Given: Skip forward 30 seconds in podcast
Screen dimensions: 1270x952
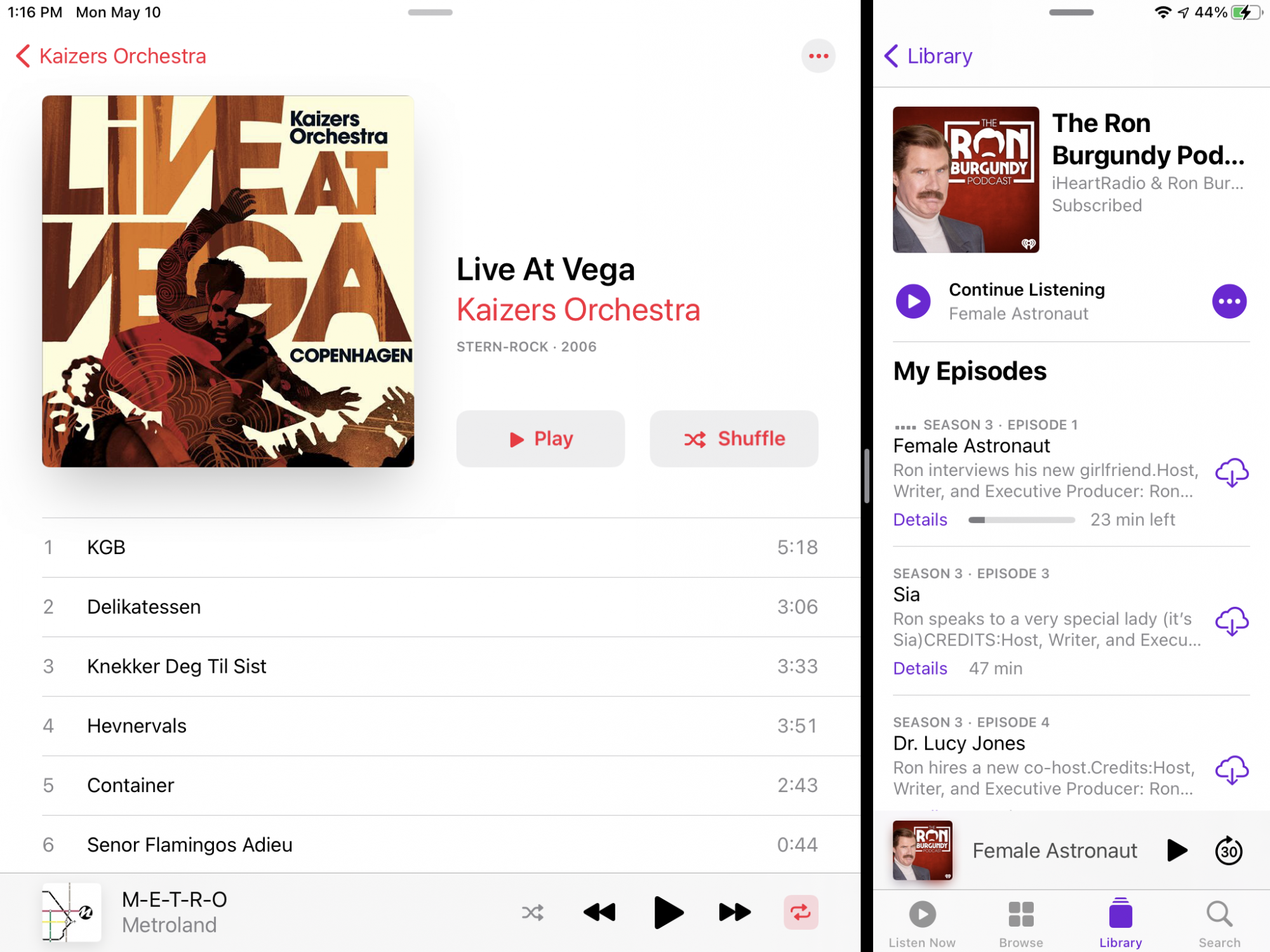Looking at the screenshot, I should pyautogui.click(x=1229, y=850).
